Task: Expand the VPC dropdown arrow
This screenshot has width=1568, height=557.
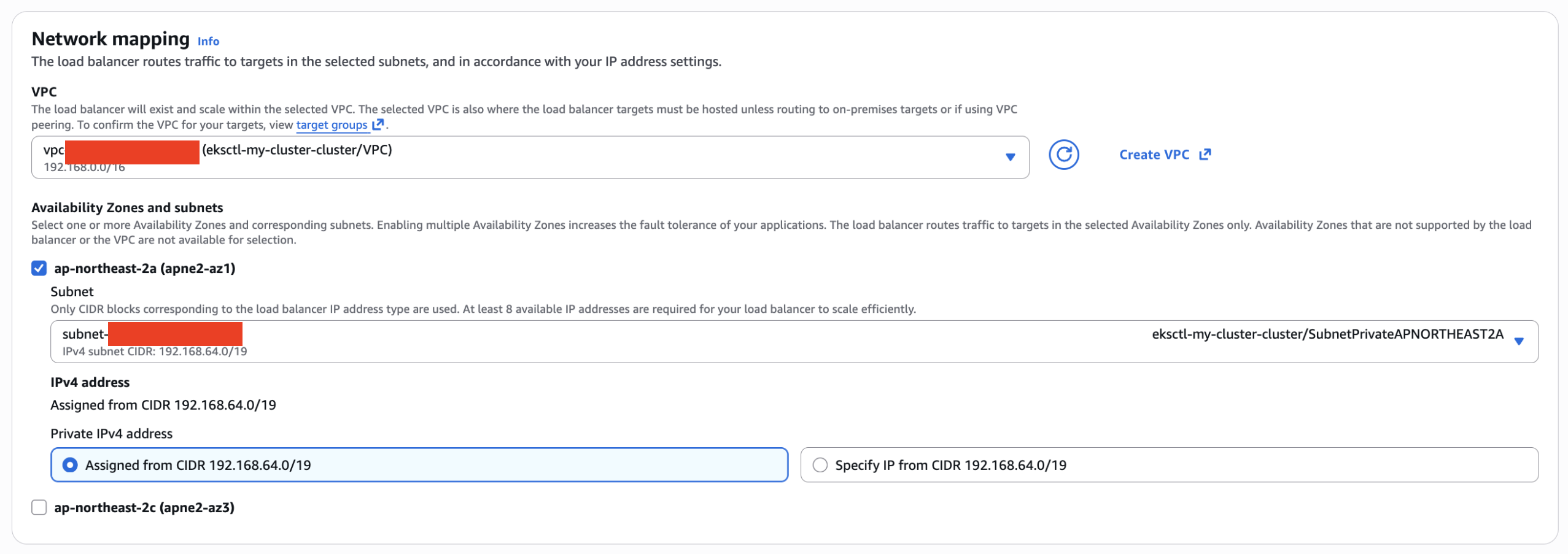Action: [1010, 157]
